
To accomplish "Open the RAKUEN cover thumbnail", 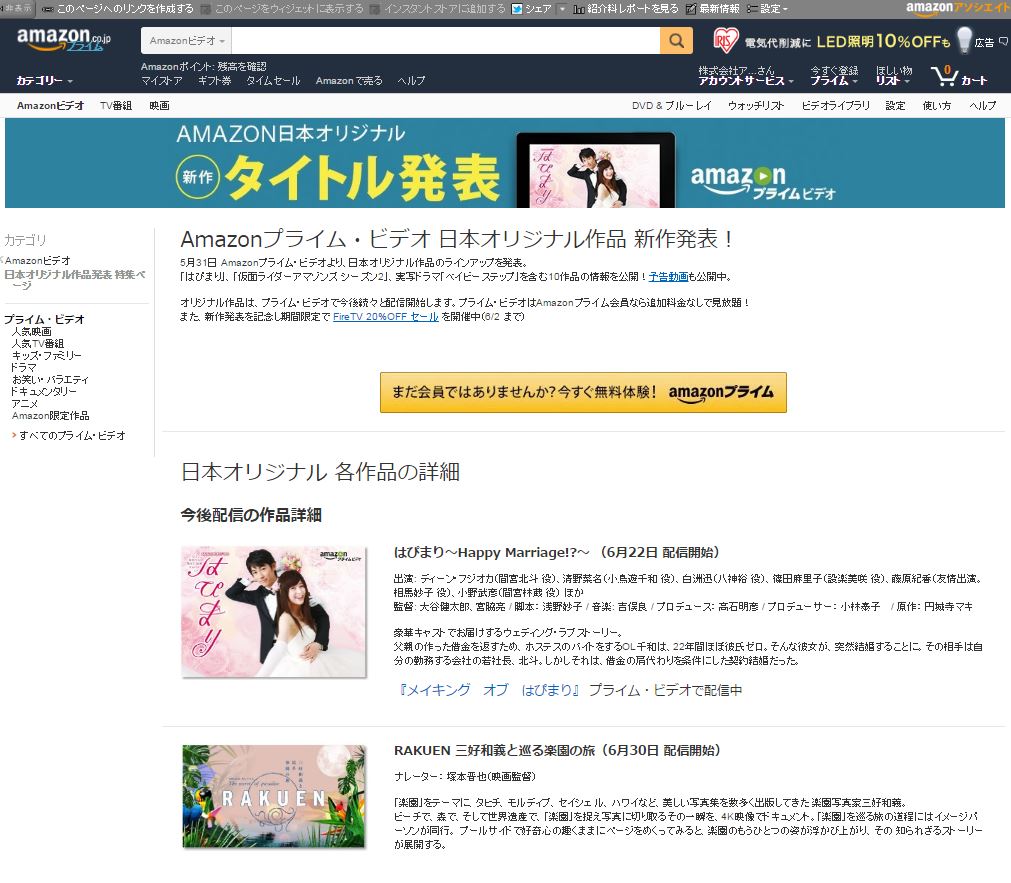I will 274,797.
